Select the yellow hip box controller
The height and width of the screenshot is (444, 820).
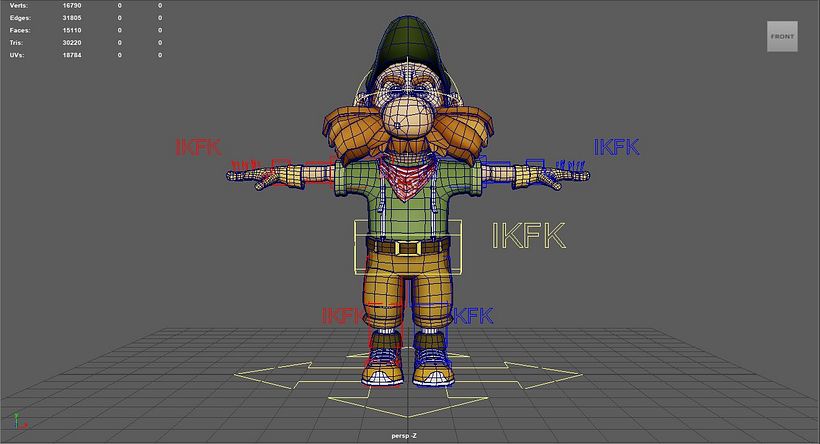(408, 247)
